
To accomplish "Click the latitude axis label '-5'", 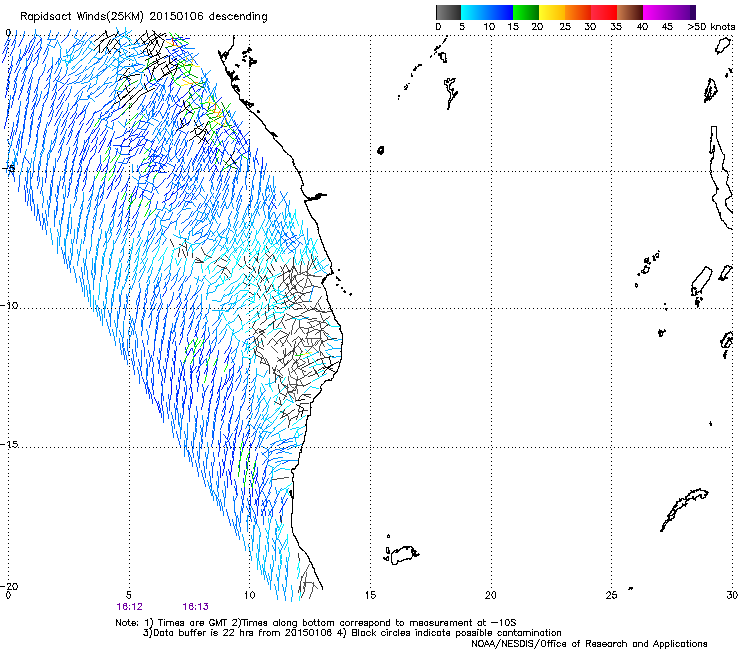I will click(9, 169).
